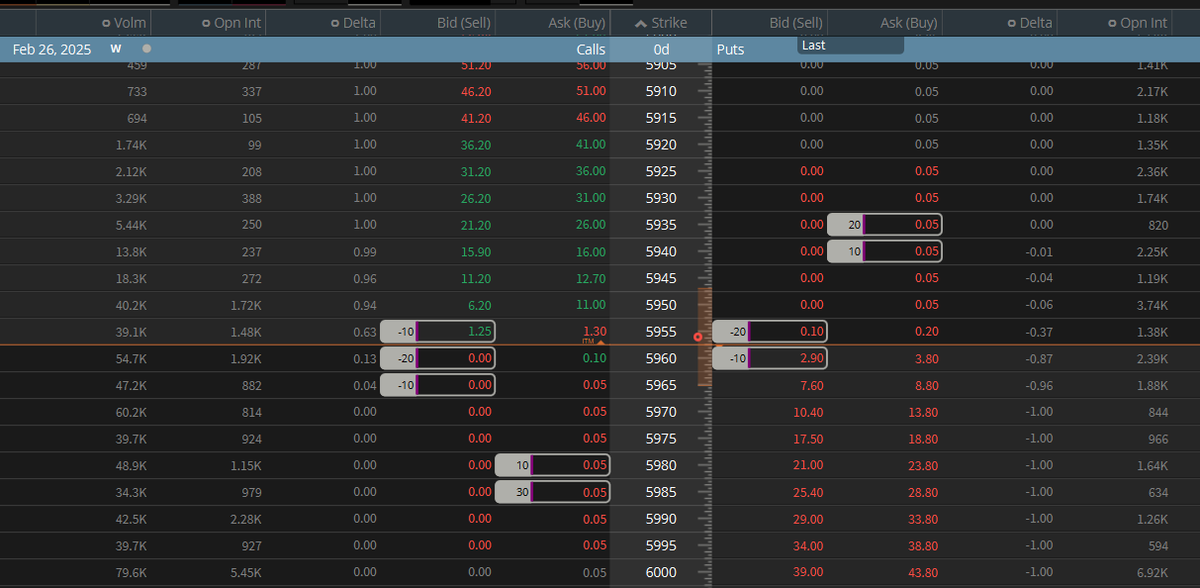Click calls delta 0.63
1200x588 pixels.
pos(365,332)
